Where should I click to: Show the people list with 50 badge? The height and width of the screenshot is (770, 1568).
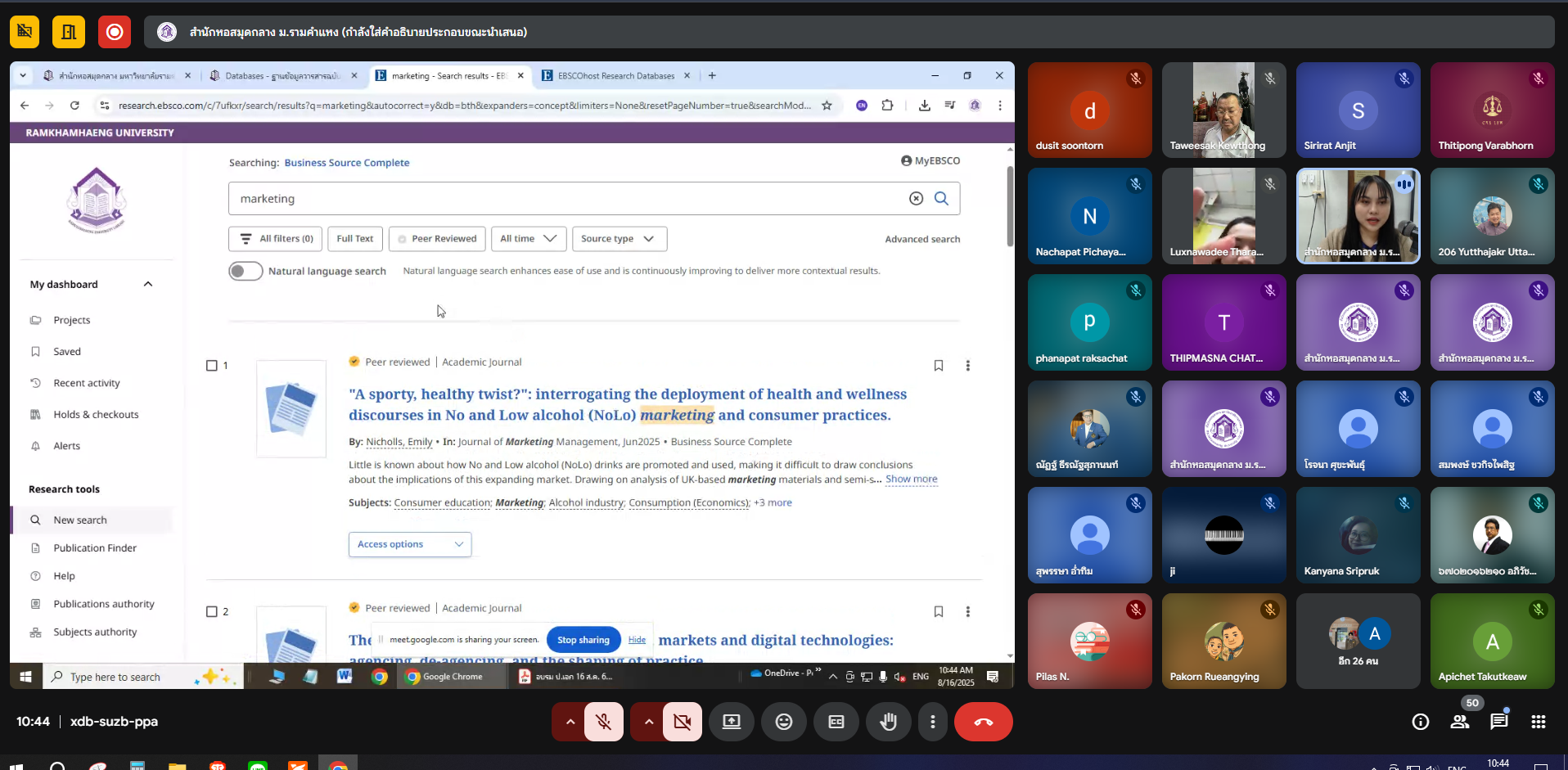[x=1460, y=722]
